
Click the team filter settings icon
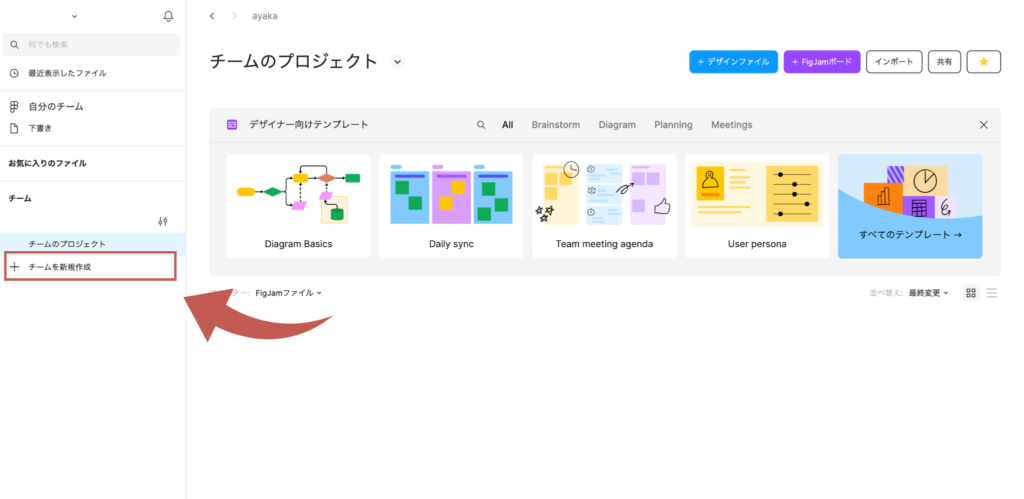pyautogui.click(x=163, y=221)
